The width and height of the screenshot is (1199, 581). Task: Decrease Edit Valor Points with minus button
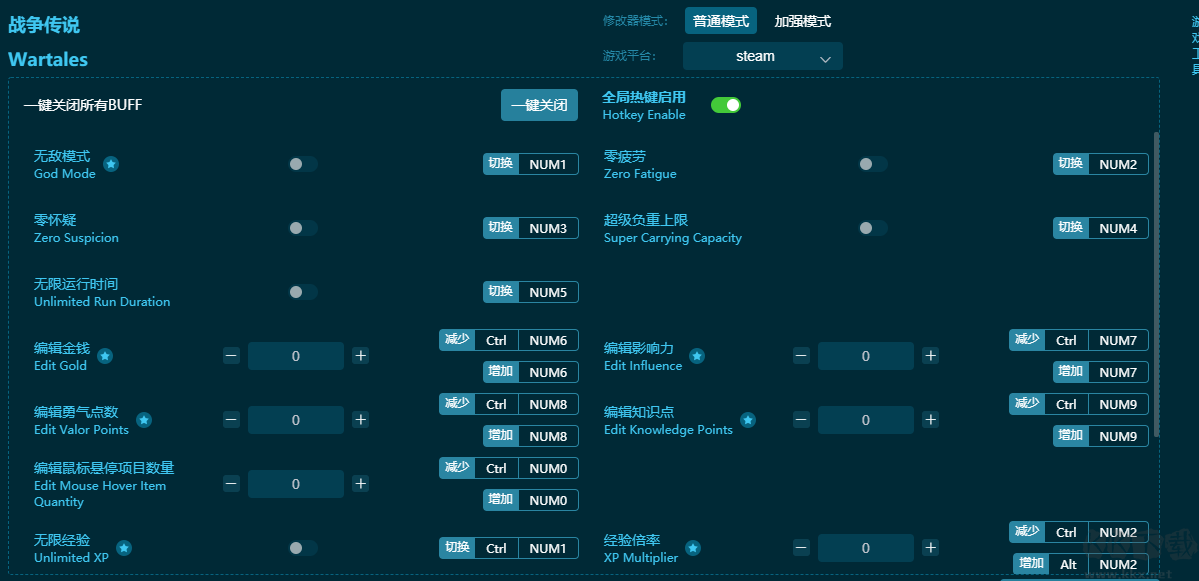[232, 420]
